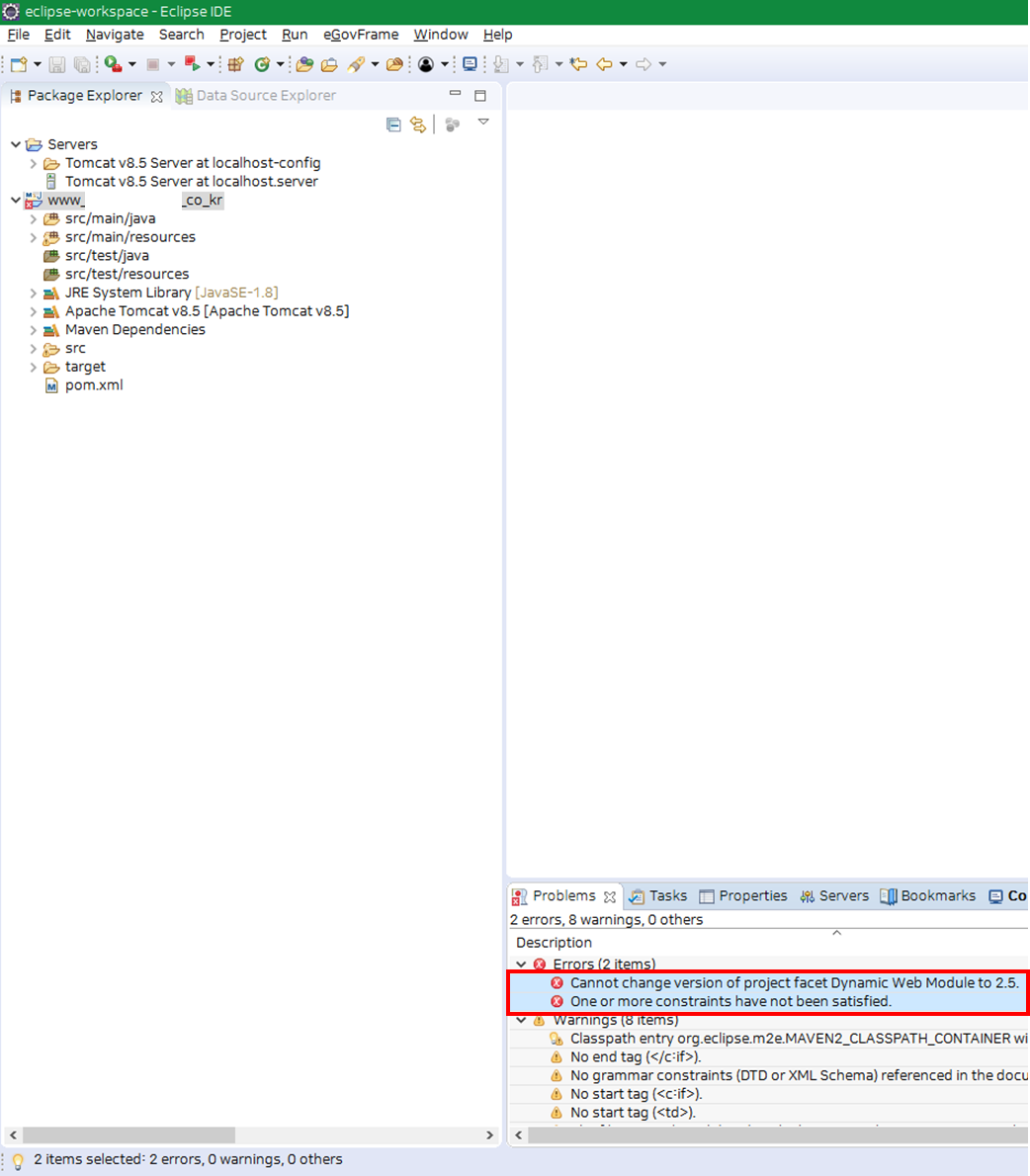Click the Terminate stop square icon
The width and height of the screenshot is (1030, 1176).
click(x=153, y=64)
